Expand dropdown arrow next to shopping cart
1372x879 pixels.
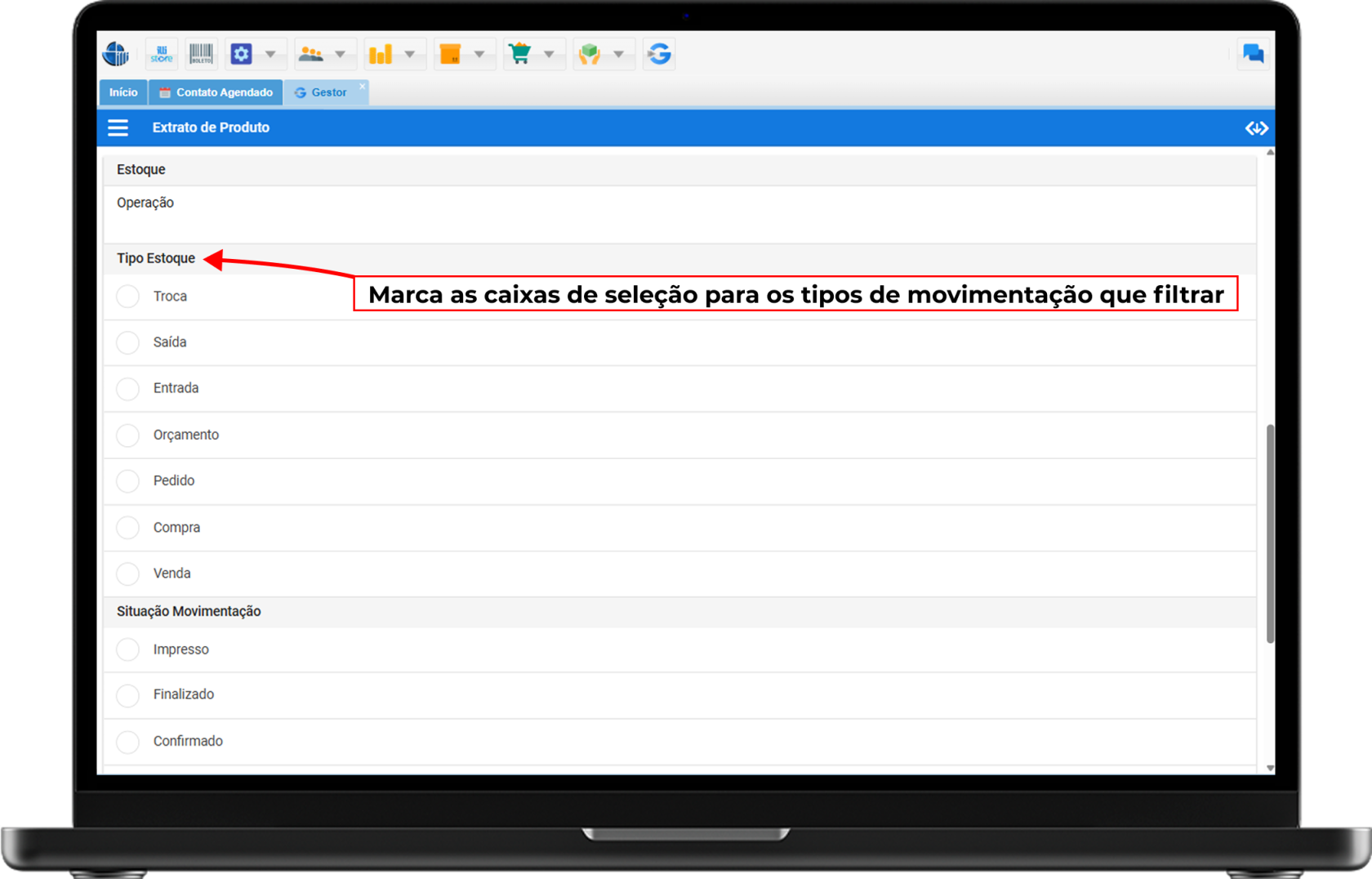tap(549, 54)
